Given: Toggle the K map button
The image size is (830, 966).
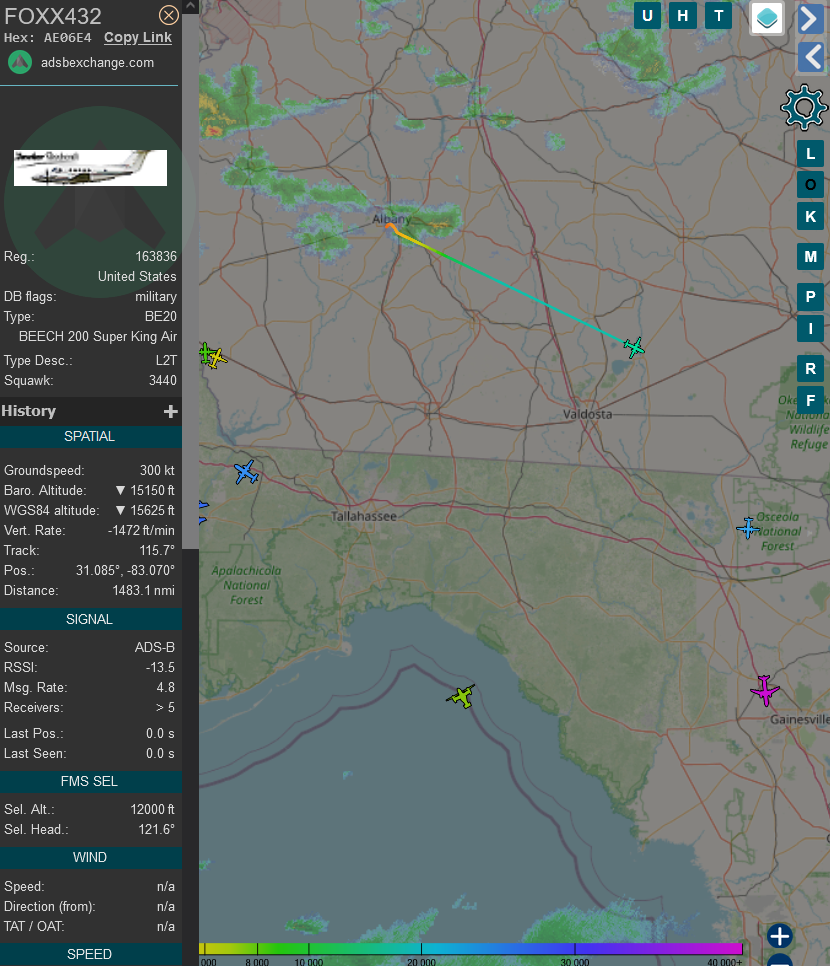Looking at the screenshot, I should pyautogui.click(x=810, y=217).
